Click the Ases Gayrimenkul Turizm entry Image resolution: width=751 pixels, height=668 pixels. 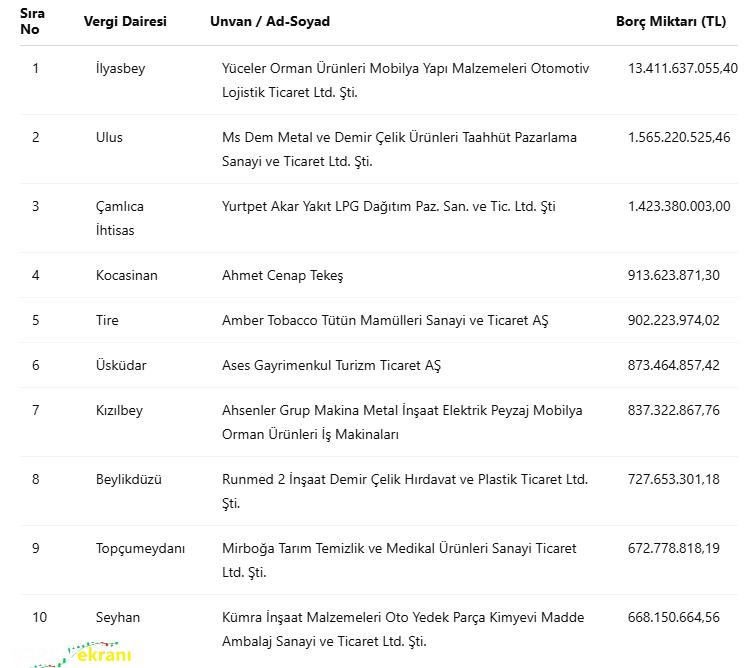(x=331, y=365)
